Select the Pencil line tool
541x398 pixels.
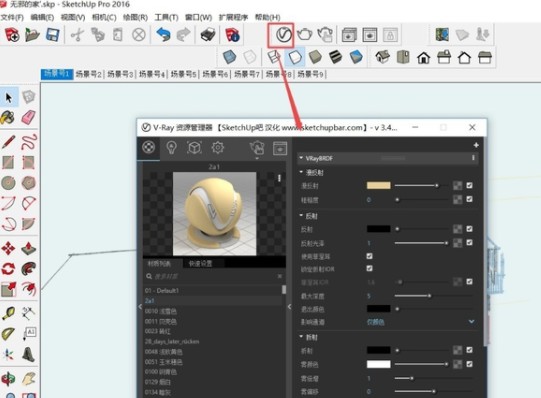(9, 142)
